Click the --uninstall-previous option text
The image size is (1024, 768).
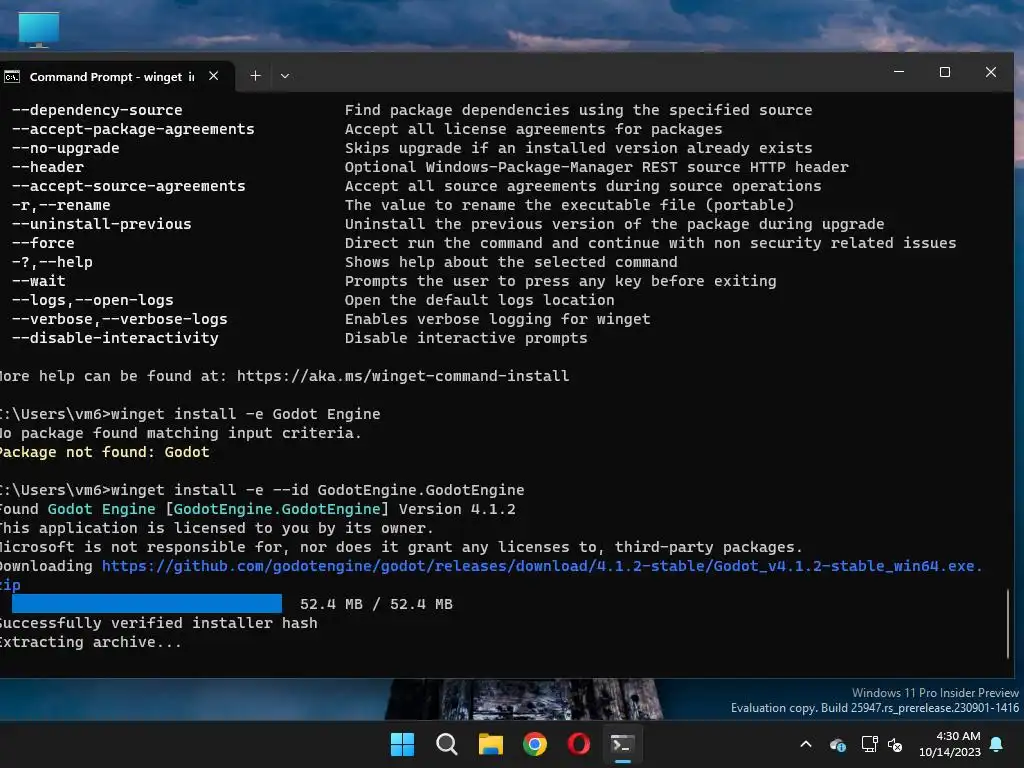coord(101,224)
